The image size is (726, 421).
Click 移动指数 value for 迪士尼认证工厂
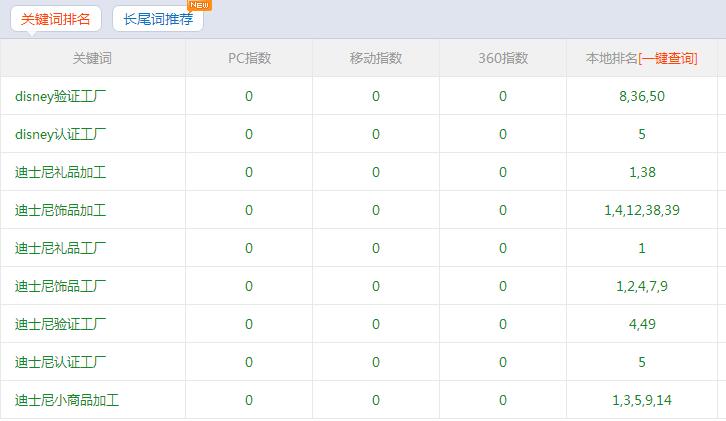[x=376, y=362]
